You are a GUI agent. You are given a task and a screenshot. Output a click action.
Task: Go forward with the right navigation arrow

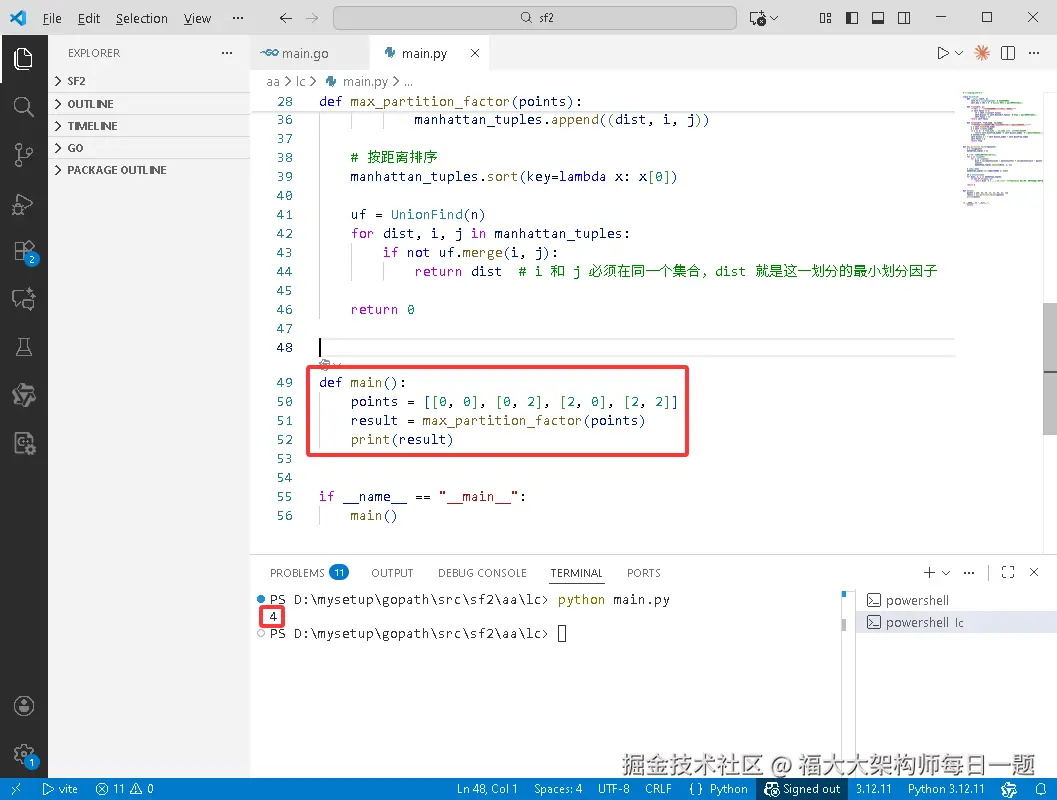click(311, 18)
